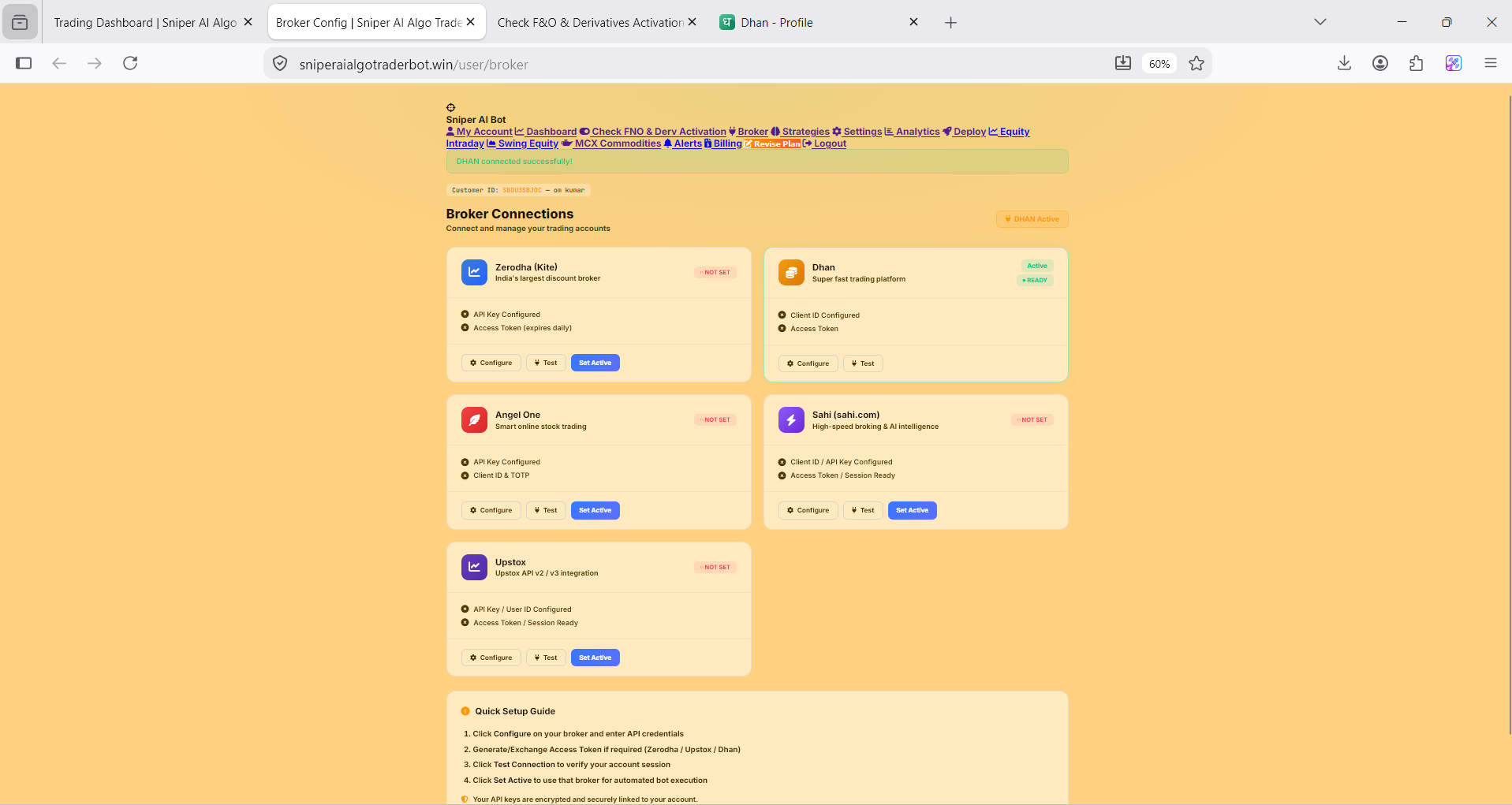This screenshot has width=1512, height=805.
Task: Set Angel One as active broker
Action: point(595,510)
